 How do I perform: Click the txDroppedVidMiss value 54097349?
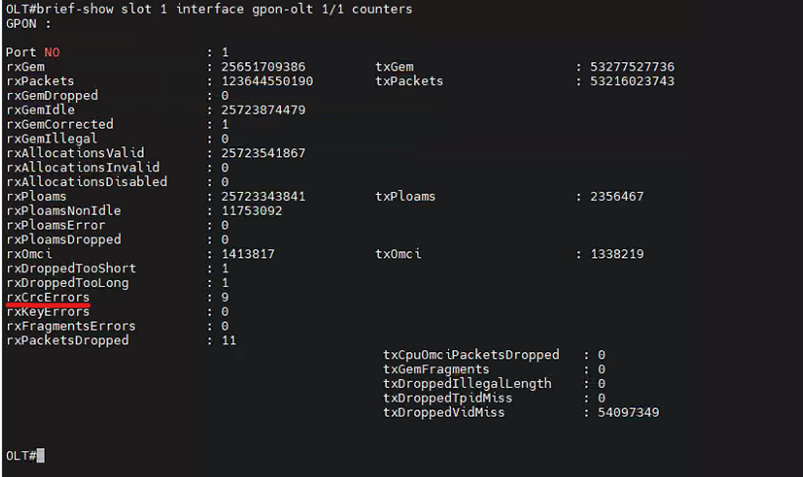coord(628,412)
